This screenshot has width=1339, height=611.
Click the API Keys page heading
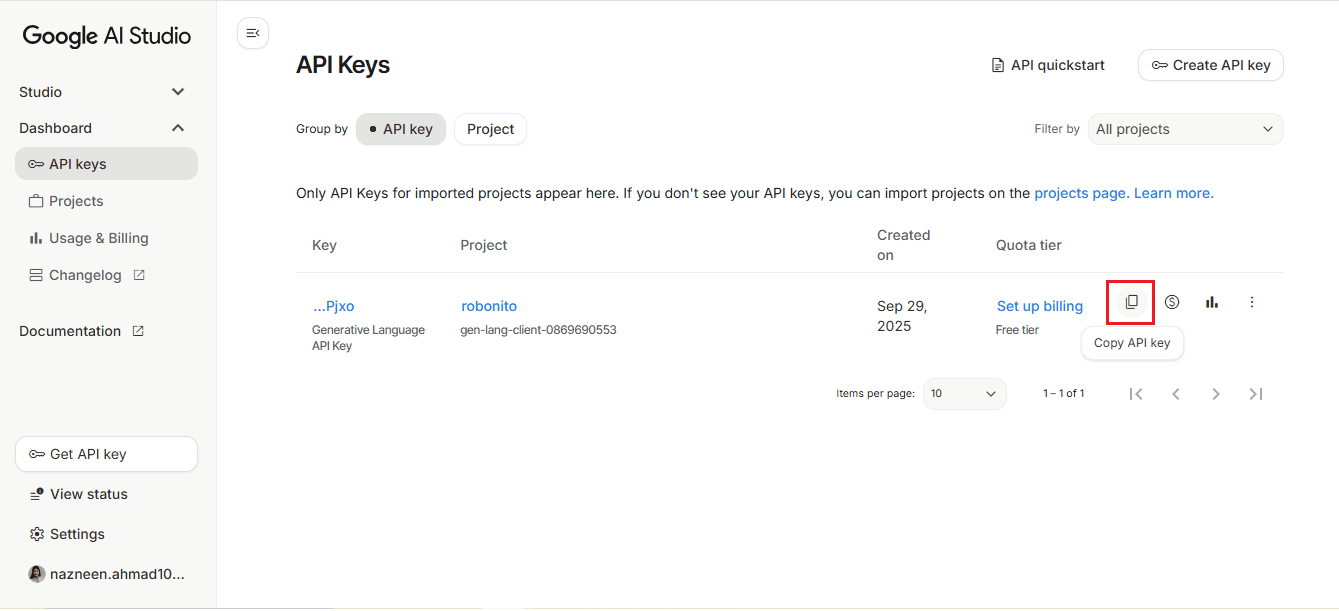(x=343, y=65)
